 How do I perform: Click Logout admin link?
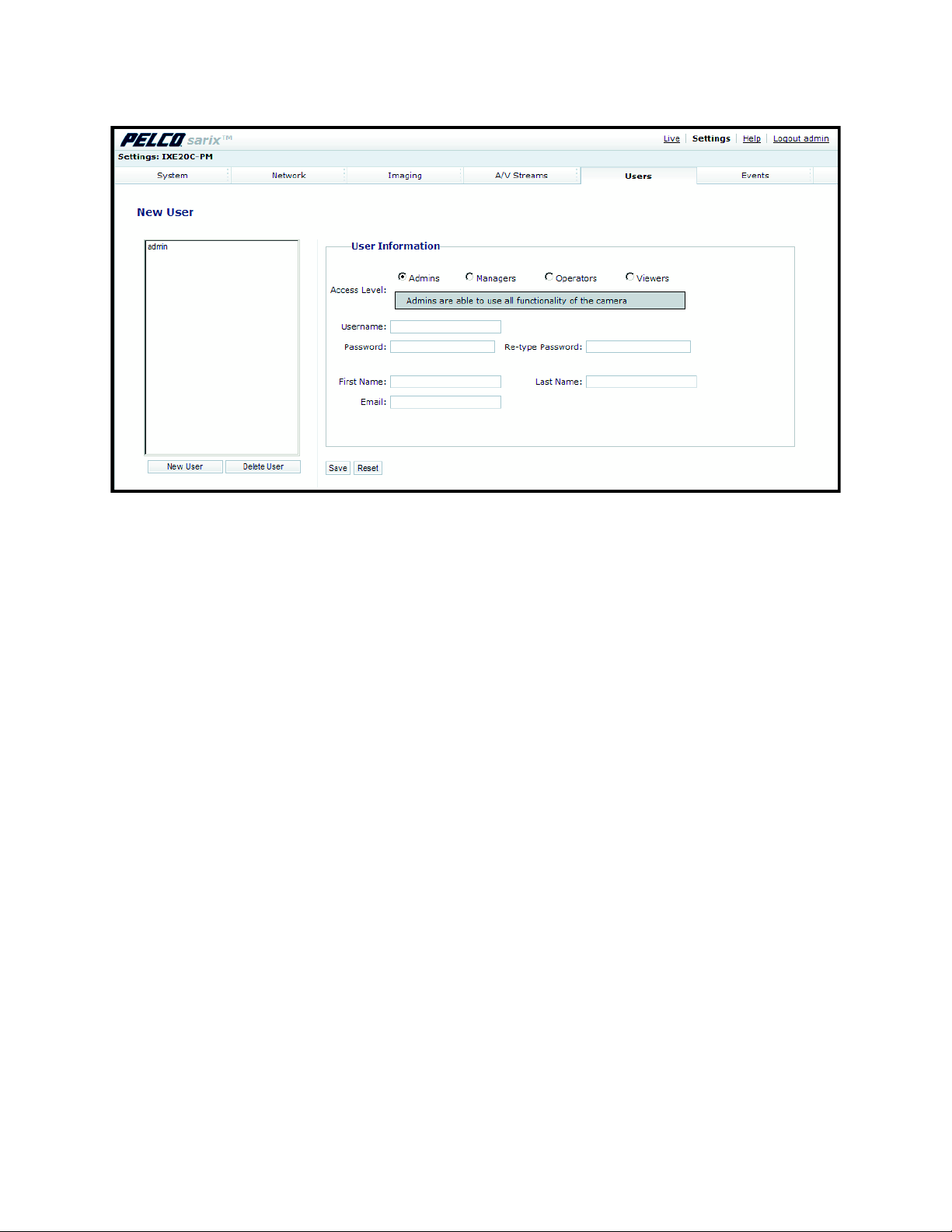pos(800,139)
